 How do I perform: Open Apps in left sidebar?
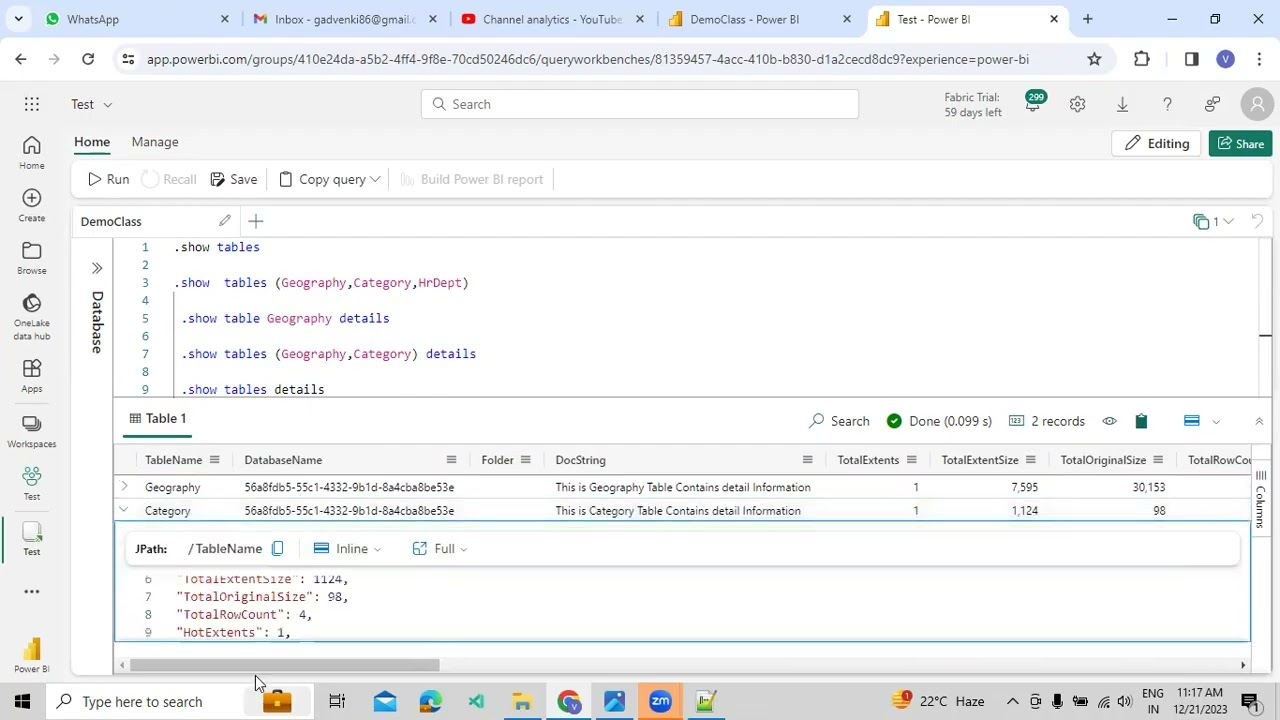pos(32,376)
